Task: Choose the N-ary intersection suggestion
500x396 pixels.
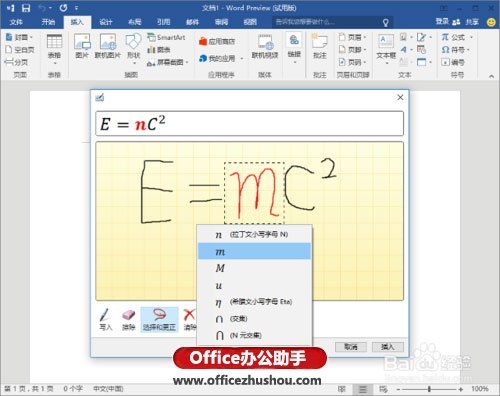Action: 254,335
